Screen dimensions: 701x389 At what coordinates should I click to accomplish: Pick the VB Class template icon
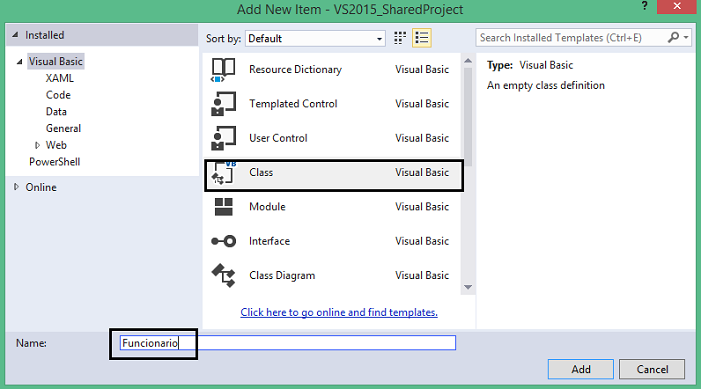pyautogui.click(x=223, y=173)
